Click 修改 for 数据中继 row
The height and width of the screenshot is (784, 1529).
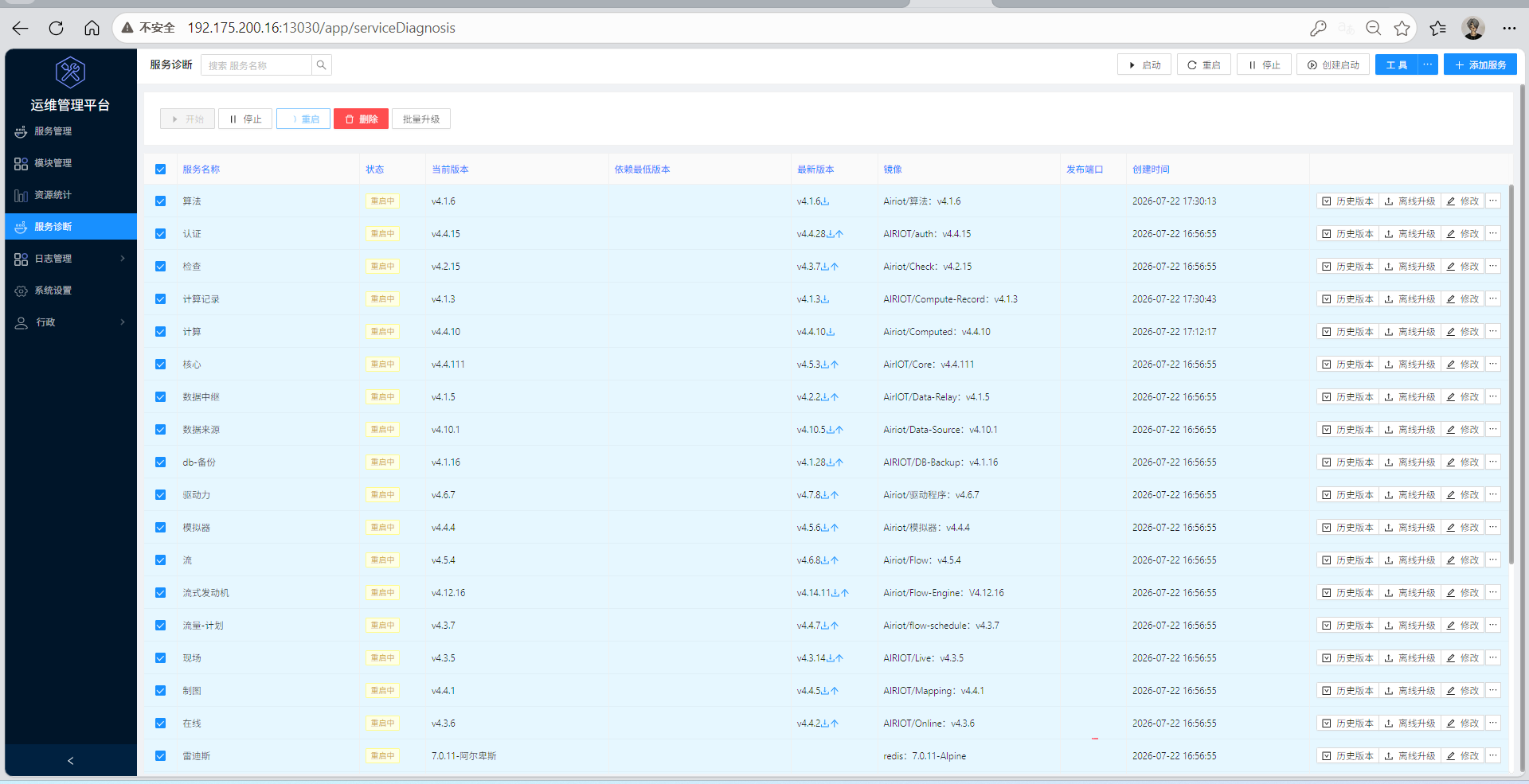pos(1462,397)
